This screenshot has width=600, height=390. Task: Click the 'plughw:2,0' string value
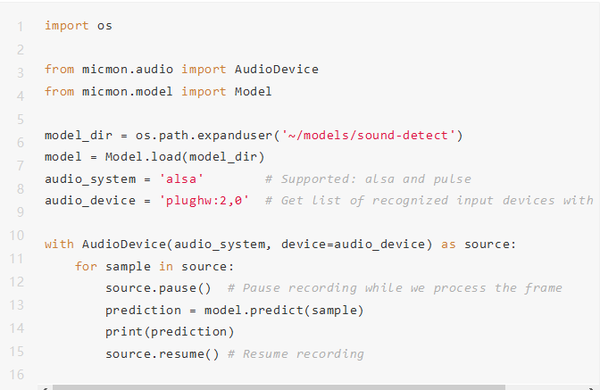[x=204, y=201]
